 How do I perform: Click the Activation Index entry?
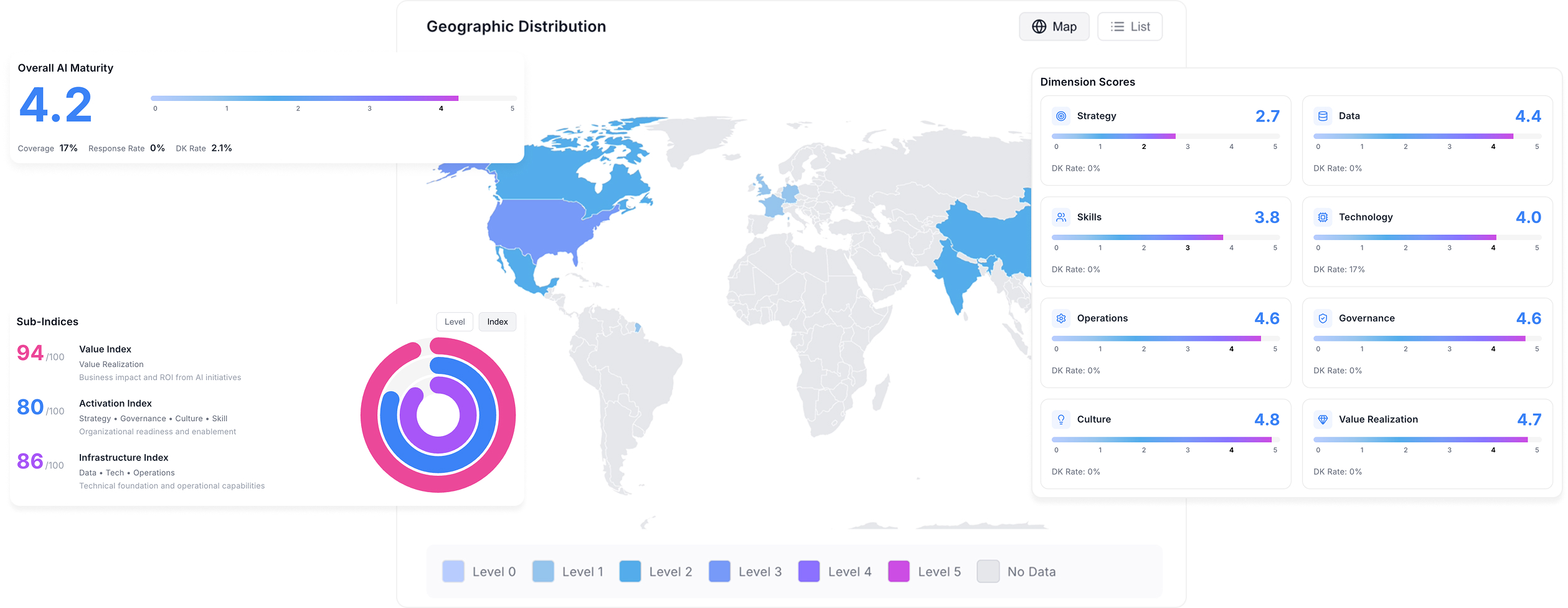click(115, 403)
